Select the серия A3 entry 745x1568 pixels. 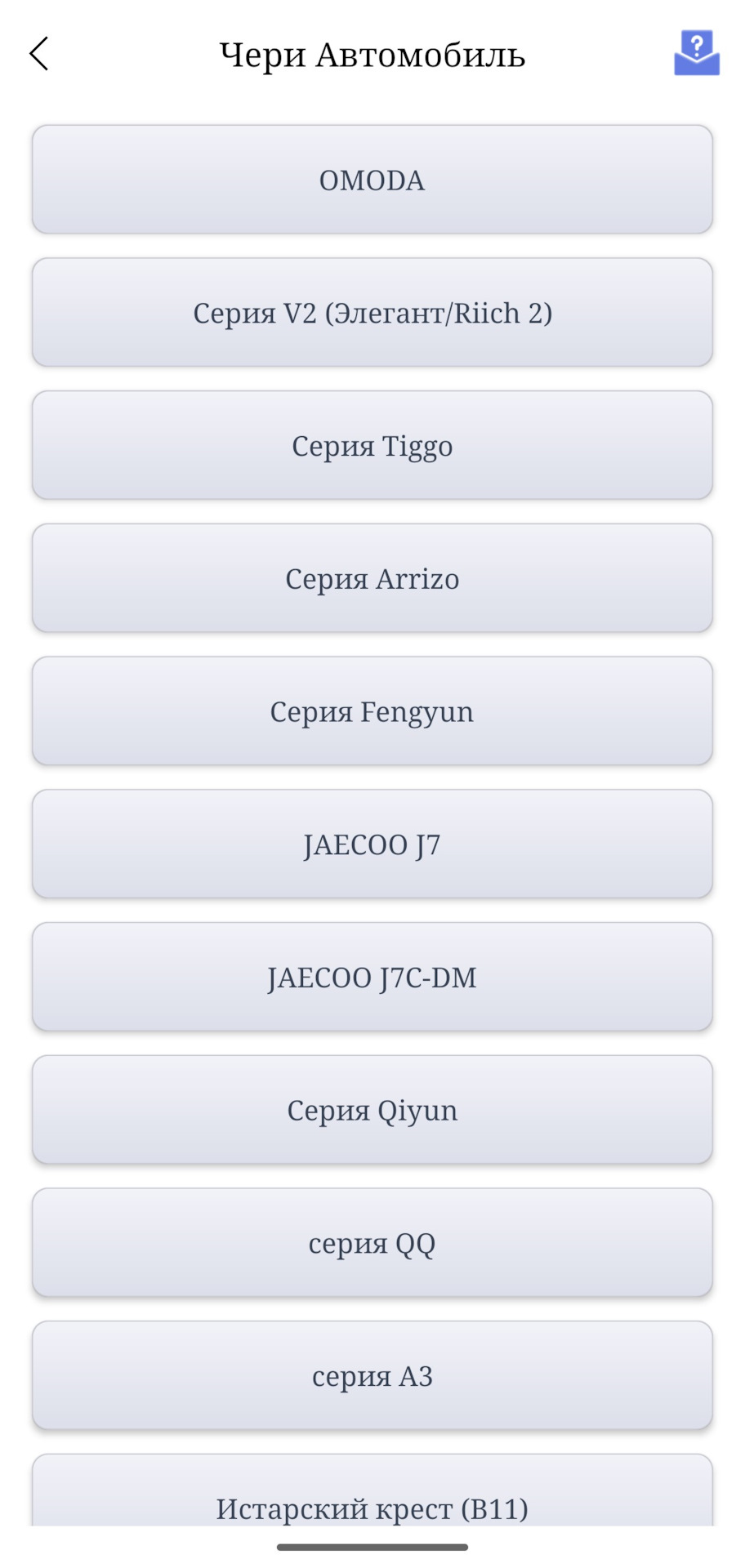coord(372,1376)
